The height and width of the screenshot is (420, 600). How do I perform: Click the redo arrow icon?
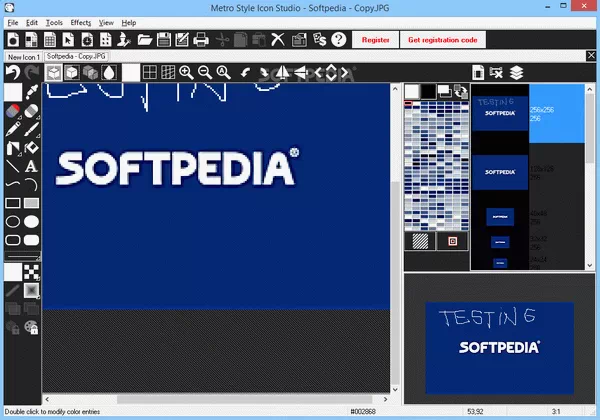pos(31,72)
